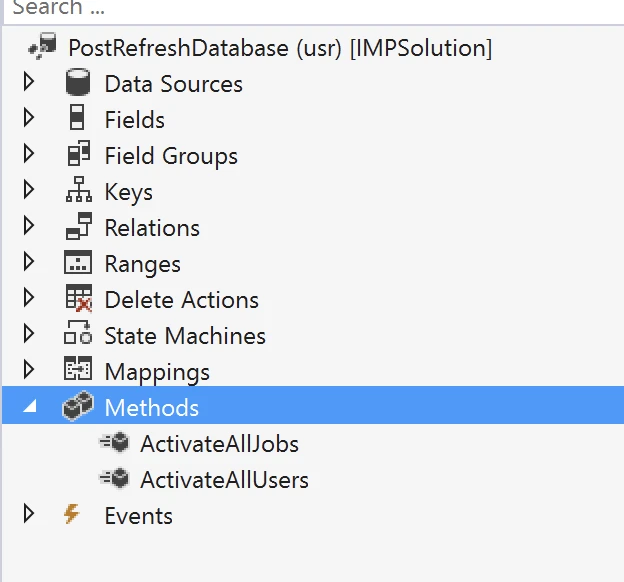
Task: Click the Fields node icon
Action: (77, 120)
